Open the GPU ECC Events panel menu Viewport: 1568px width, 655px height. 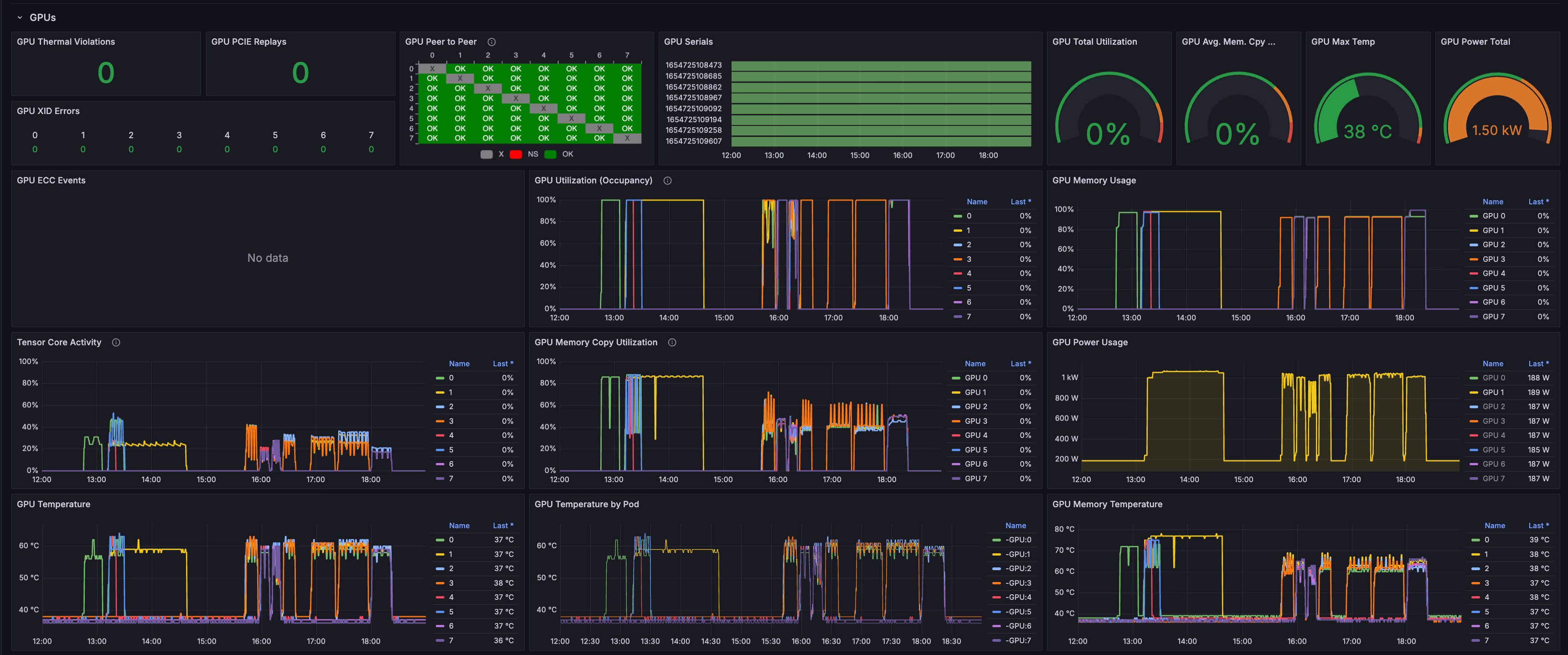(51, 180)
